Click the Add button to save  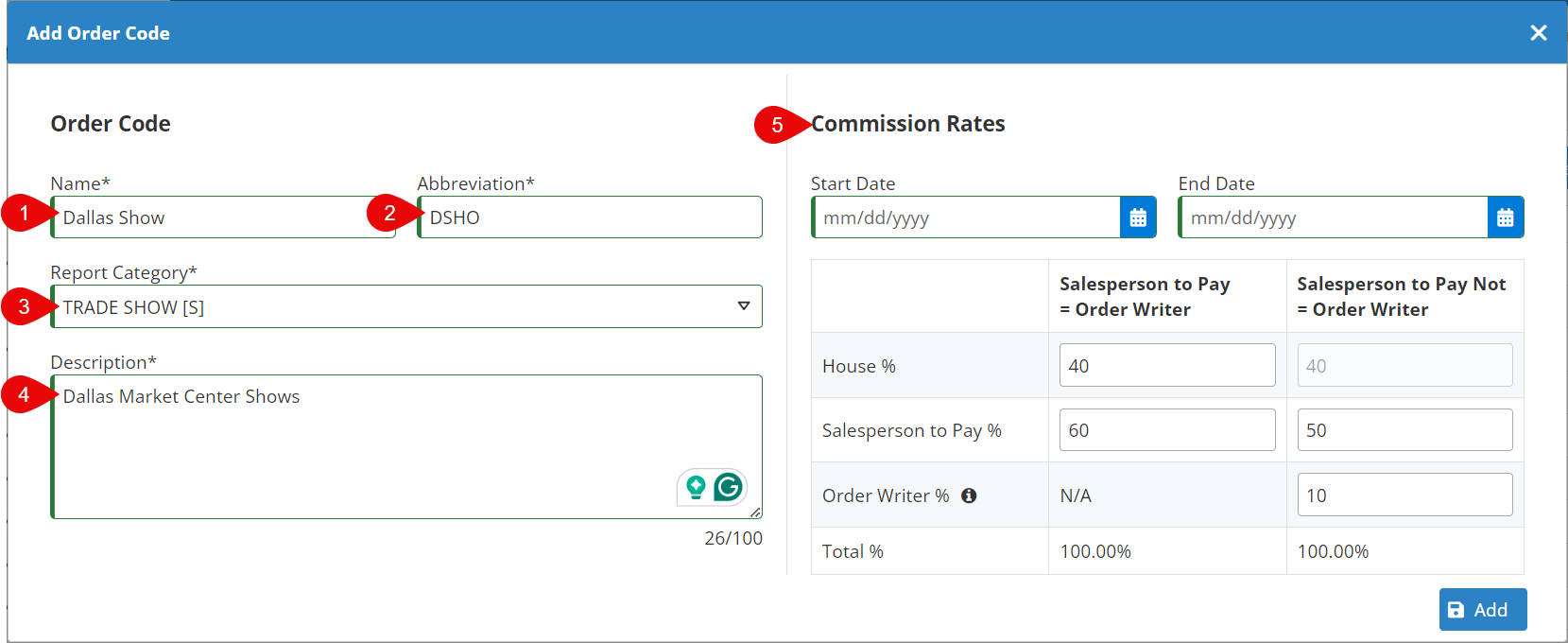[1482, 610]
